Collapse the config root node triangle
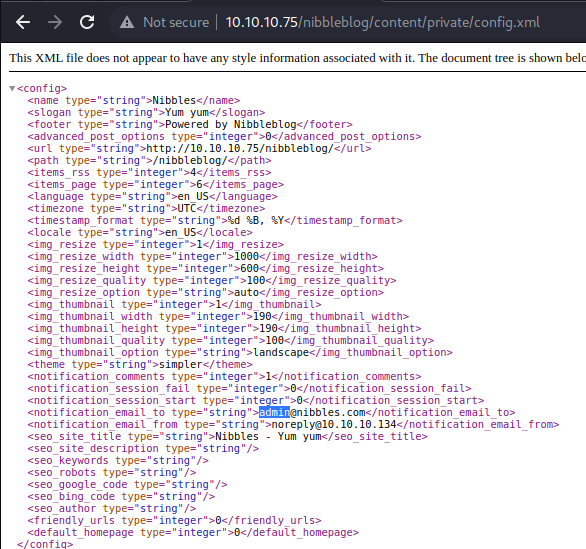Screen dimensions: 586x549 (x=12, y=89)
